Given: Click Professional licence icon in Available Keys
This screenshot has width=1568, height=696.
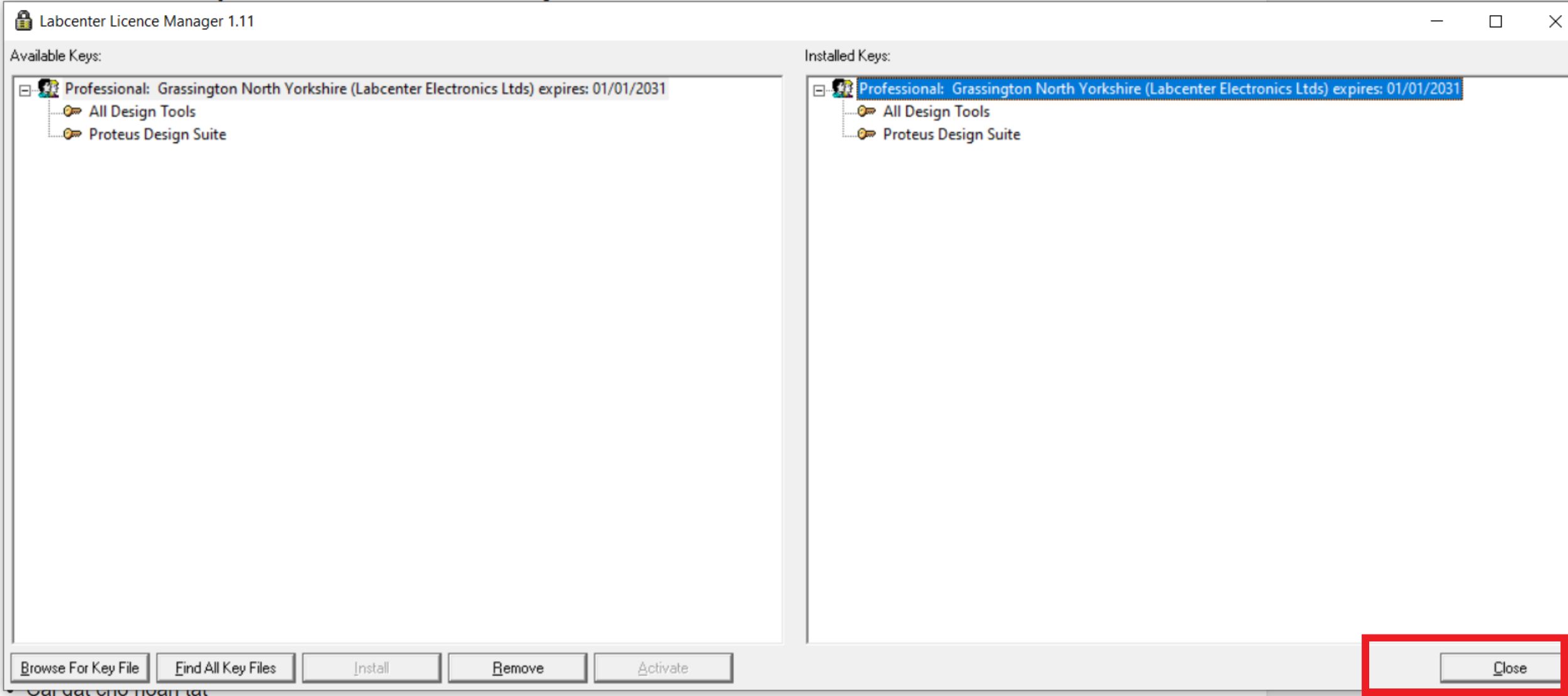Looking at the screenshot, I should pyautogui.click(x=48, y=88).
